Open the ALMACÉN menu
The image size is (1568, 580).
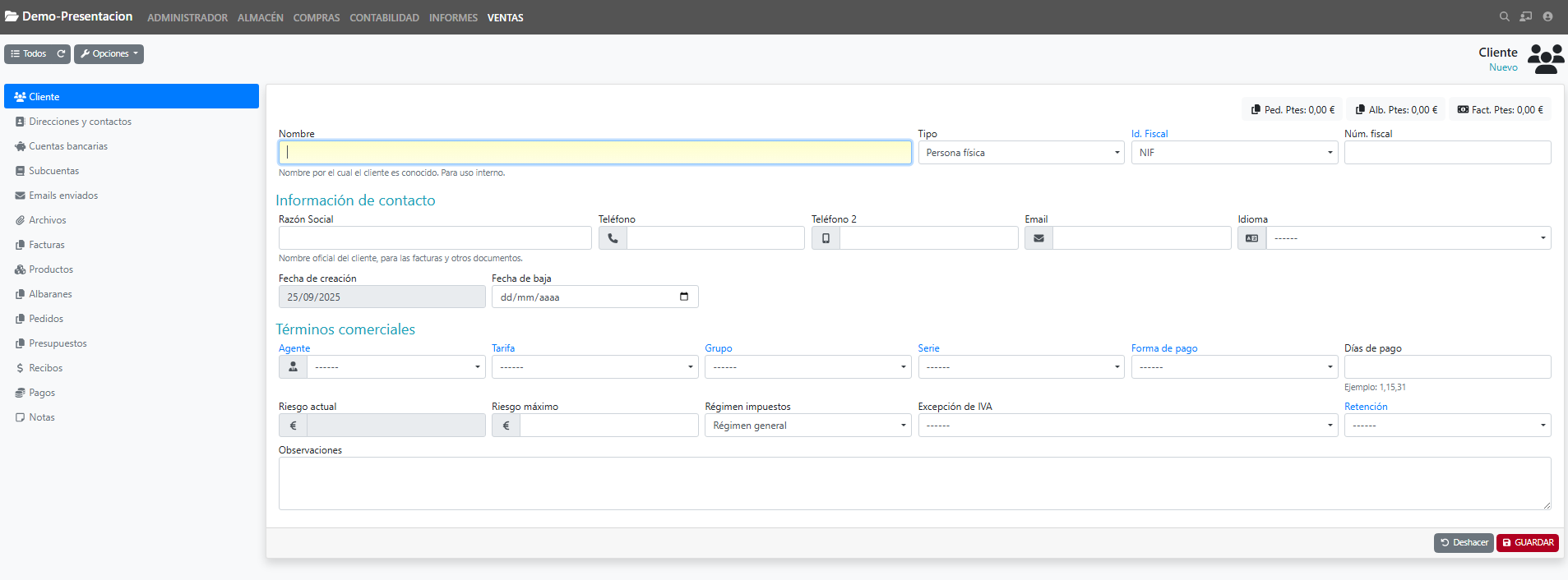(x=261, y=17)
